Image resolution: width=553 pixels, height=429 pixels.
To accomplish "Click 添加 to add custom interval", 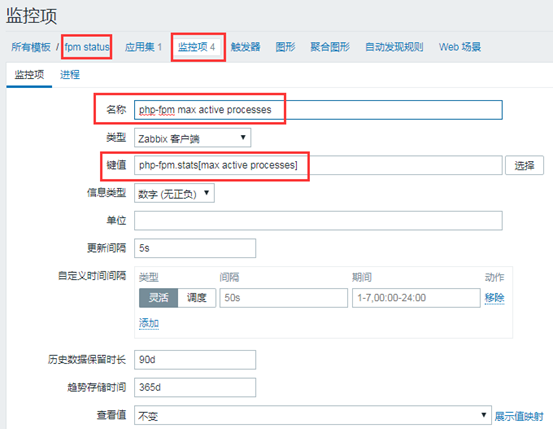I will pyautogui.click(x=149, y=323).
